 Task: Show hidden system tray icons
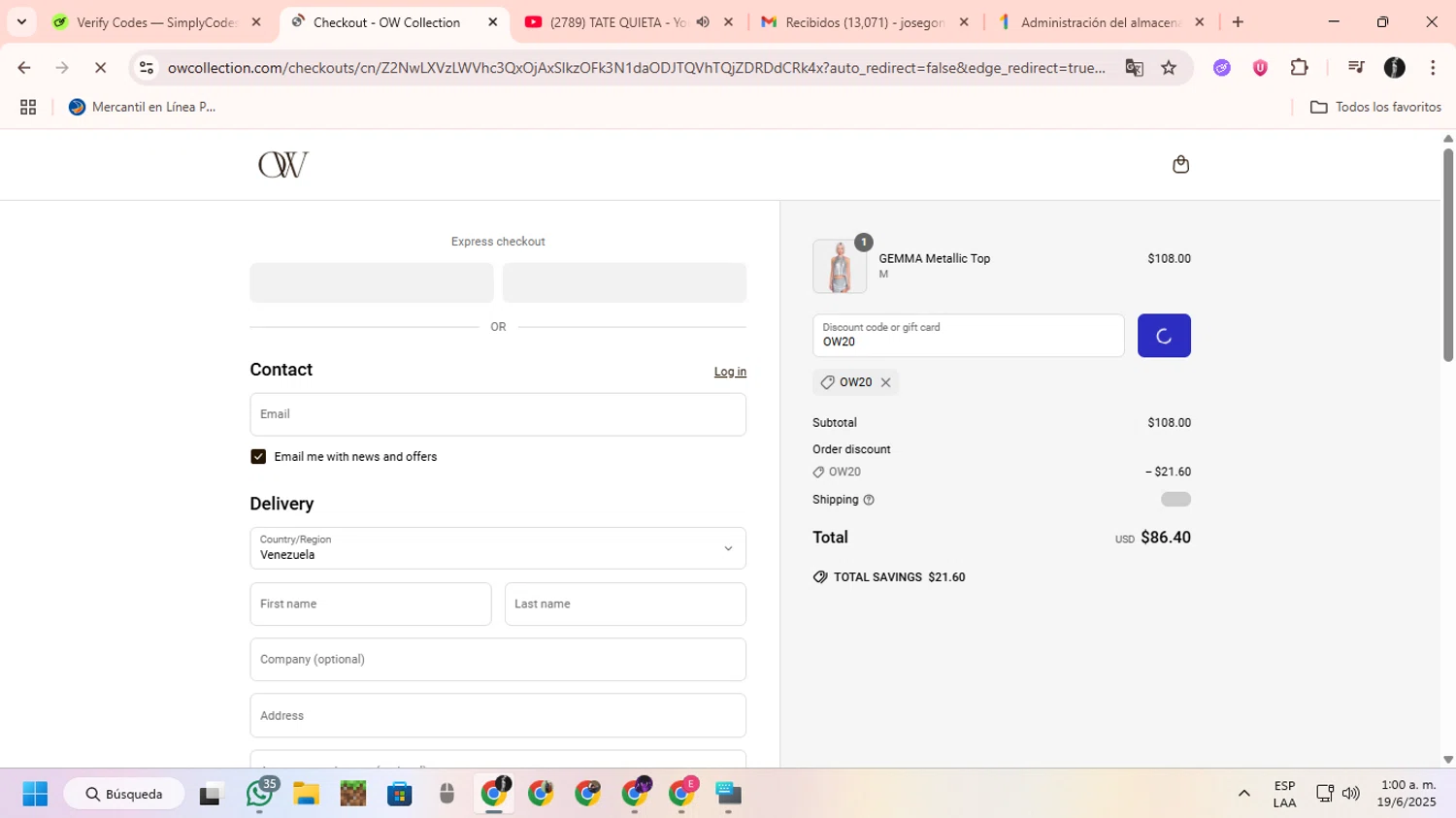(1243, 794)
